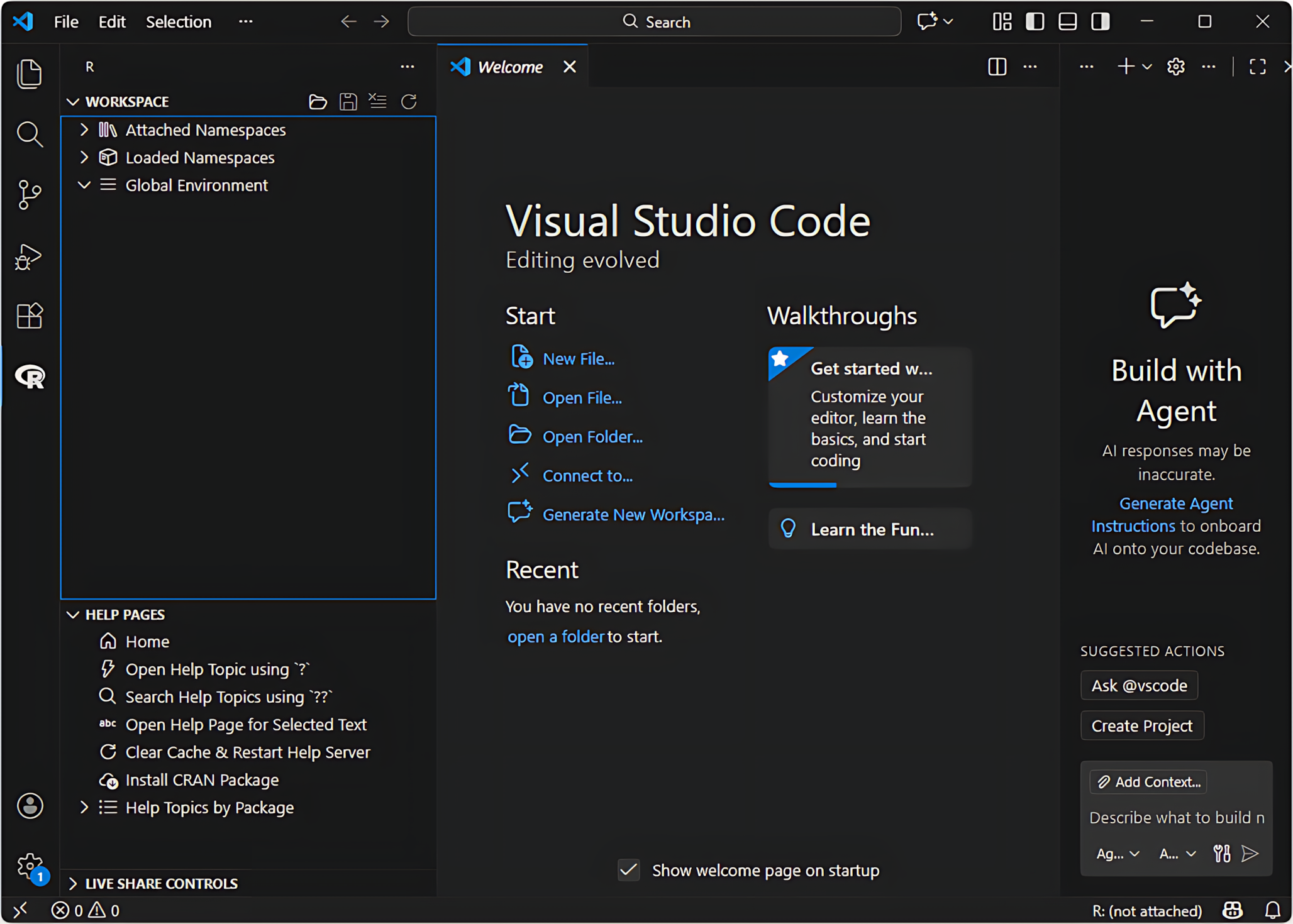
Task: Open the agent mode dropdown in chat
Action: click(x=1118, y=854)
